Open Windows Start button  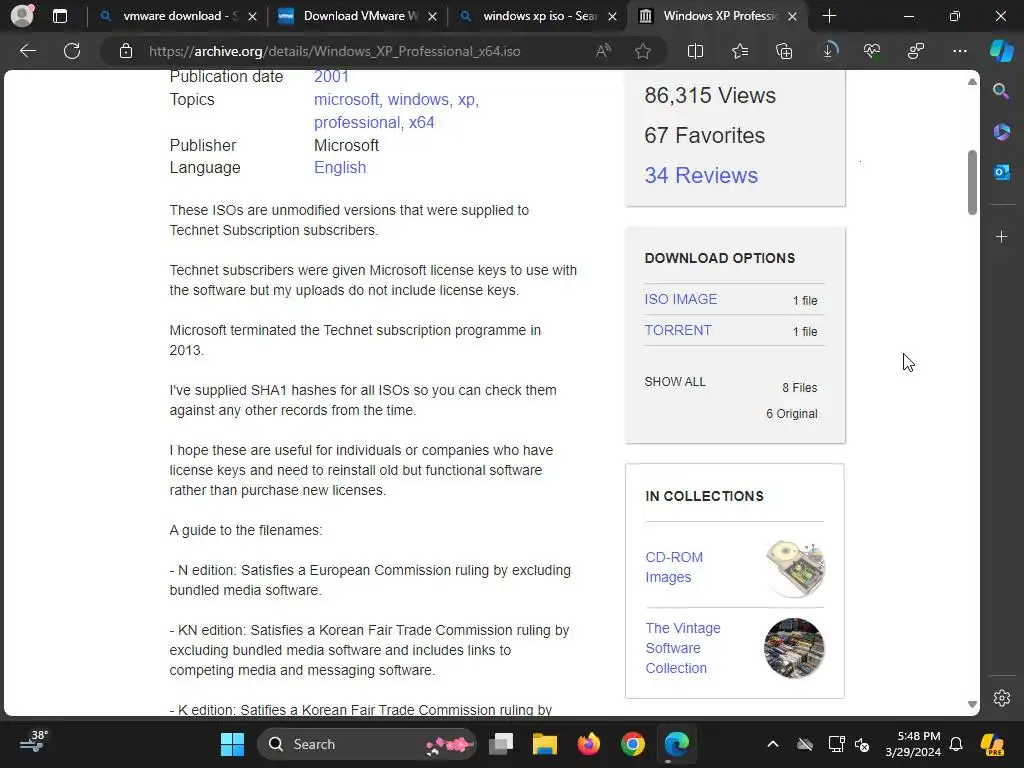click(232, 744)
